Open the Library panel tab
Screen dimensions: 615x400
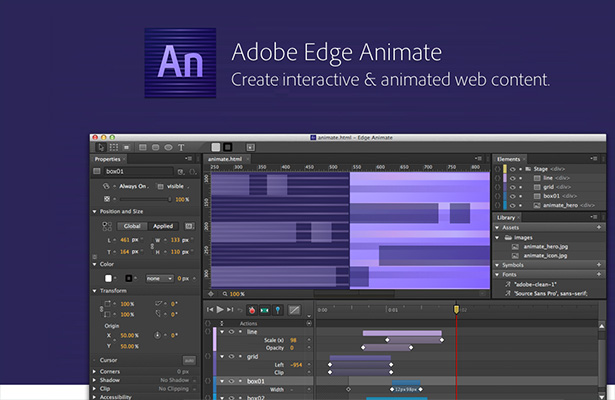coord(507,217)
